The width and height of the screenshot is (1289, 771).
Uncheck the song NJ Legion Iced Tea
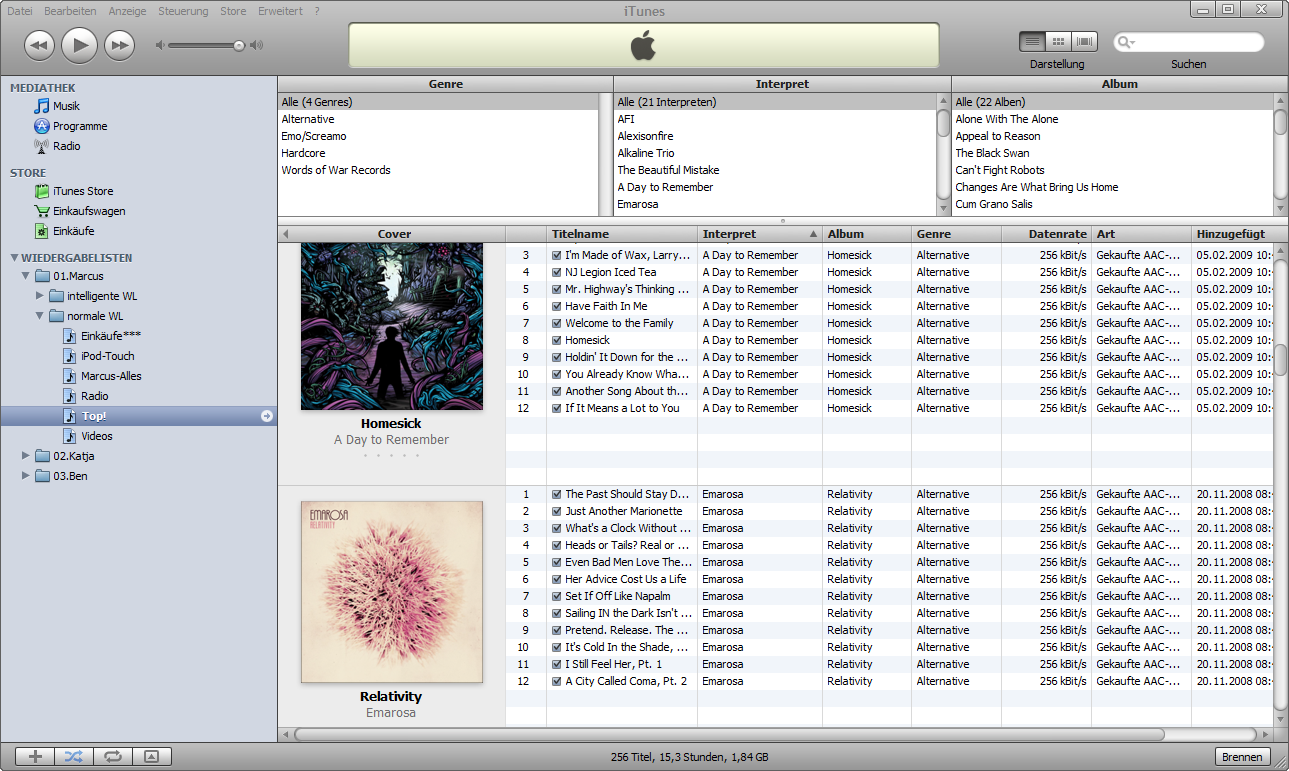point(557,272)
